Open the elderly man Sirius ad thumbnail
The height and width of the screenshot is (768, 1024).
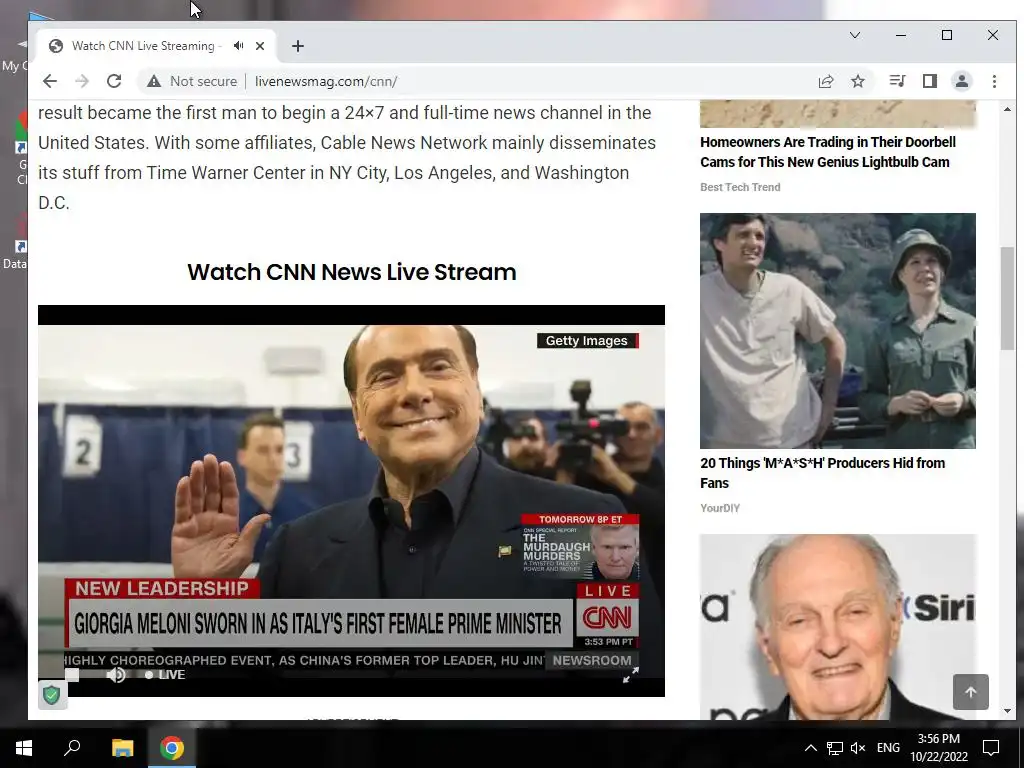tap(838, 627)
